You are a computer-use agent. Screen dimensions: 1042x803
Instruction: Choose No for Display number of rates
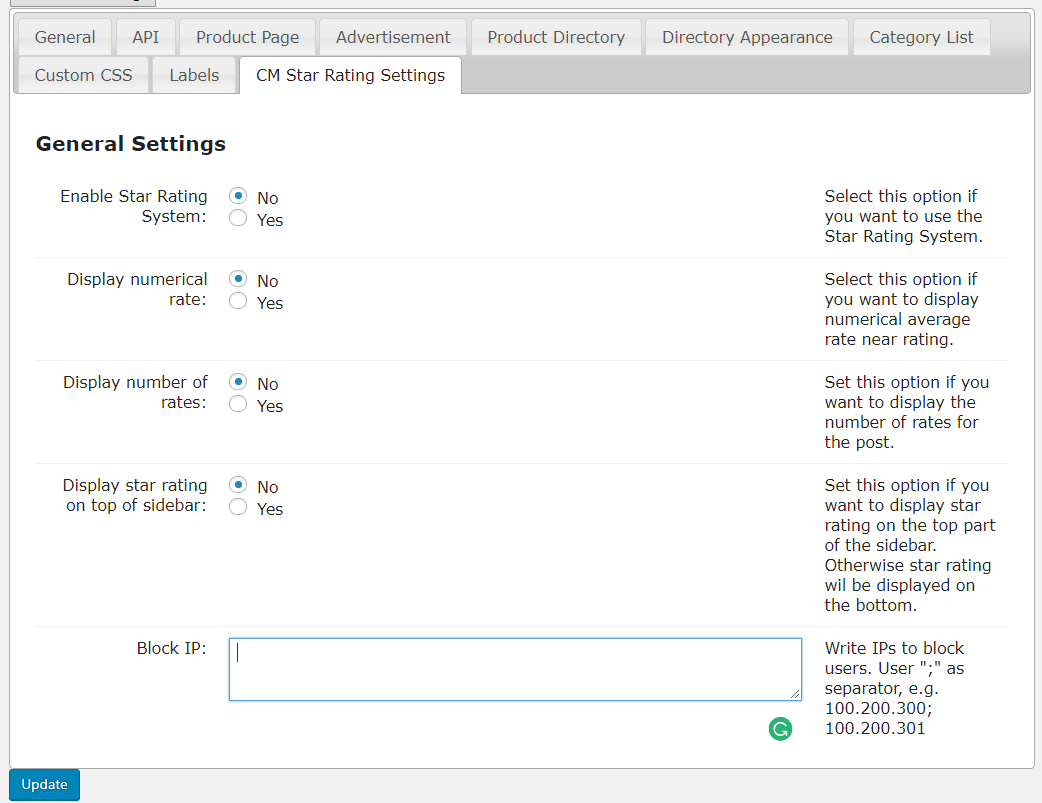238,383
